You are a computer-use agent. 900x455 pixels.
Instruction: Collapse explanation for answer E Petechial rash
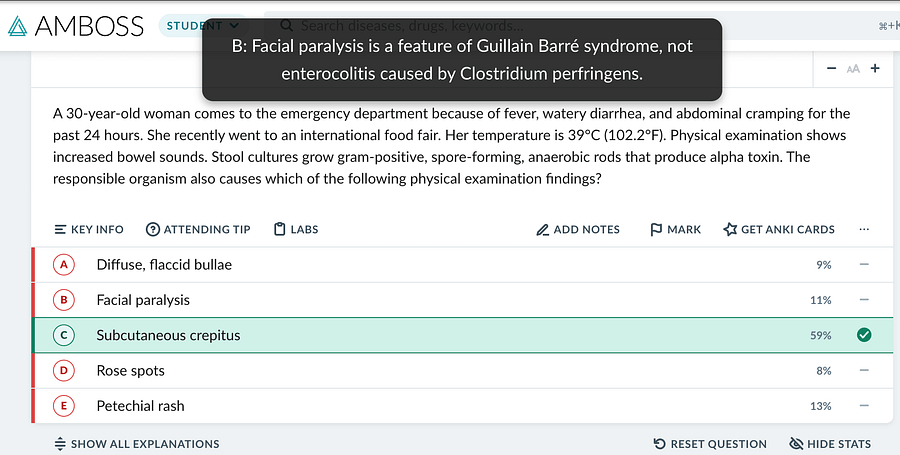click(x=864, y=406)
